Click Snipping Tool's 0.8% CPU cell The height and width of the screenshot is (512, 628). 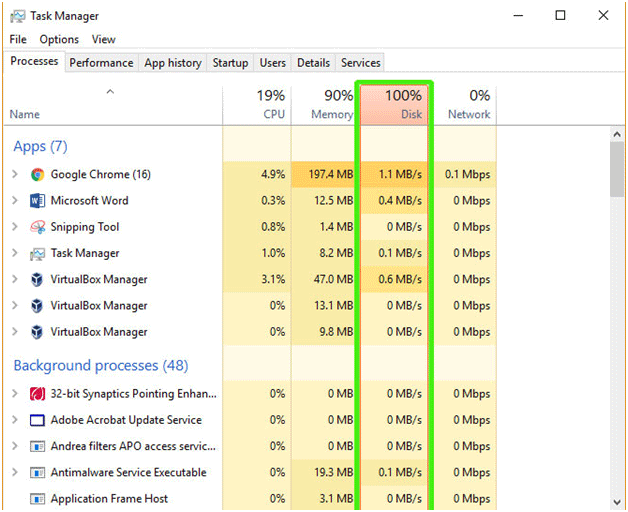pyautogui.click(x=257, y=227)
